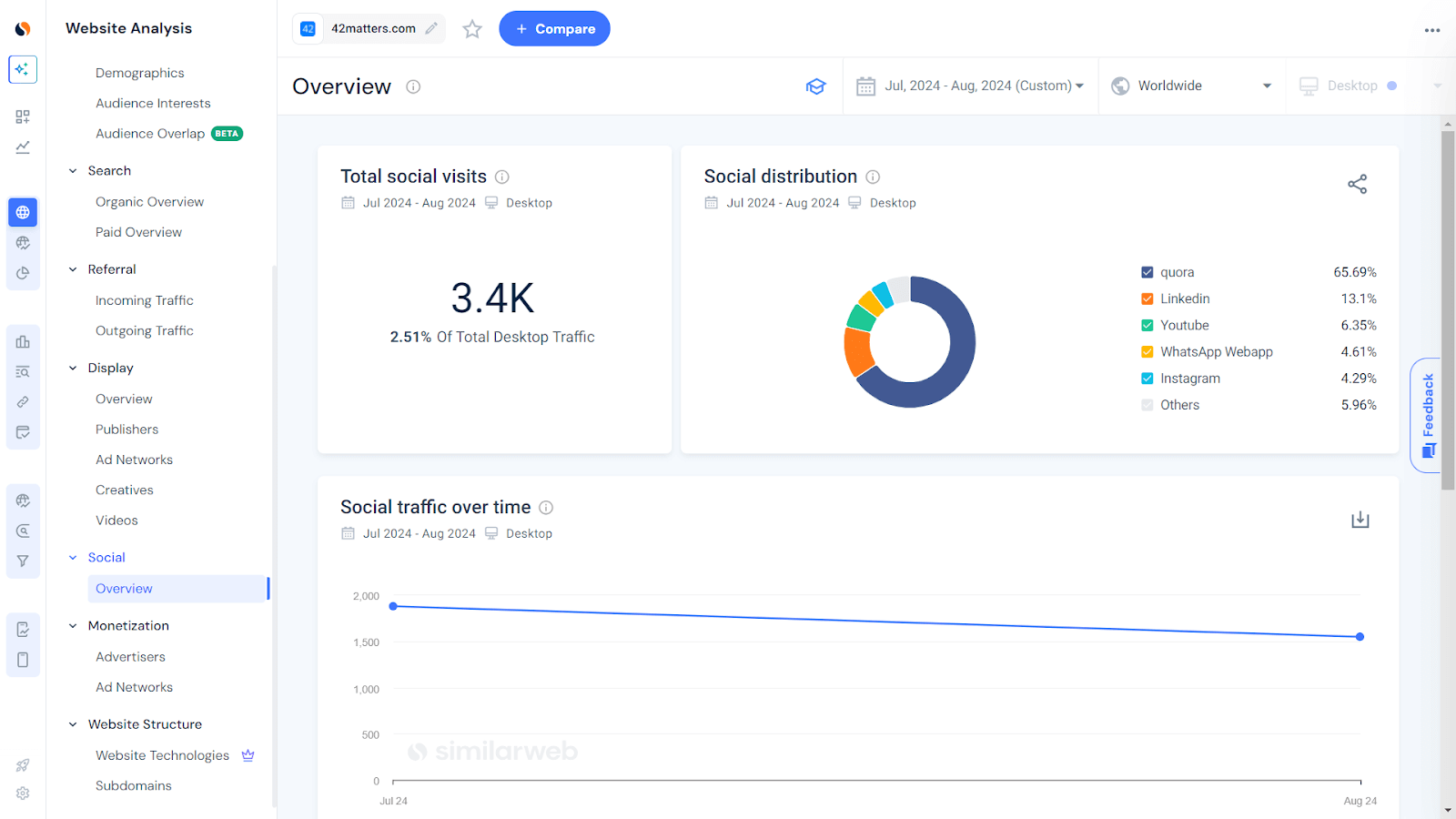Open the AI sparkle assistant icon
The image size is (1456, 819).
click(x=23, y=69)
